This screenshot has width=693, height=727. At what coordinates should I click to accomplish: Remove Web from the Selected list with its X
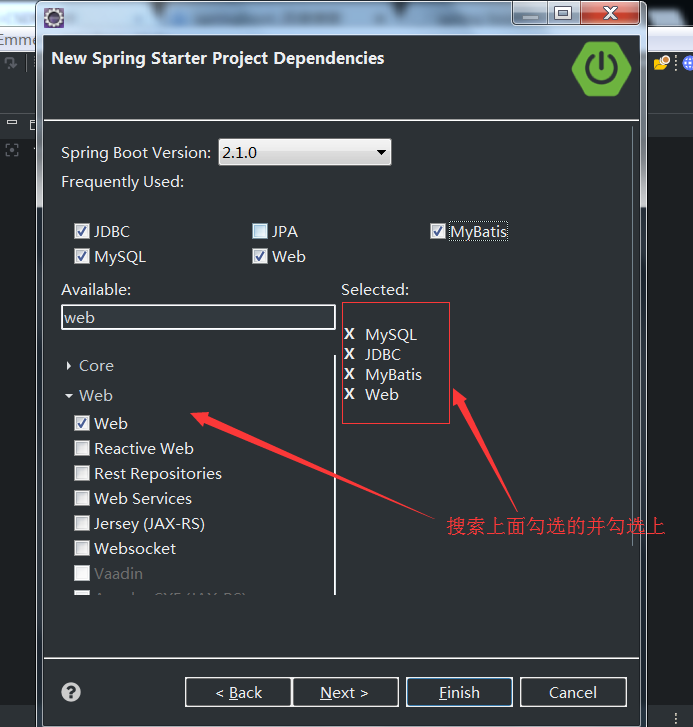point(350,394)
